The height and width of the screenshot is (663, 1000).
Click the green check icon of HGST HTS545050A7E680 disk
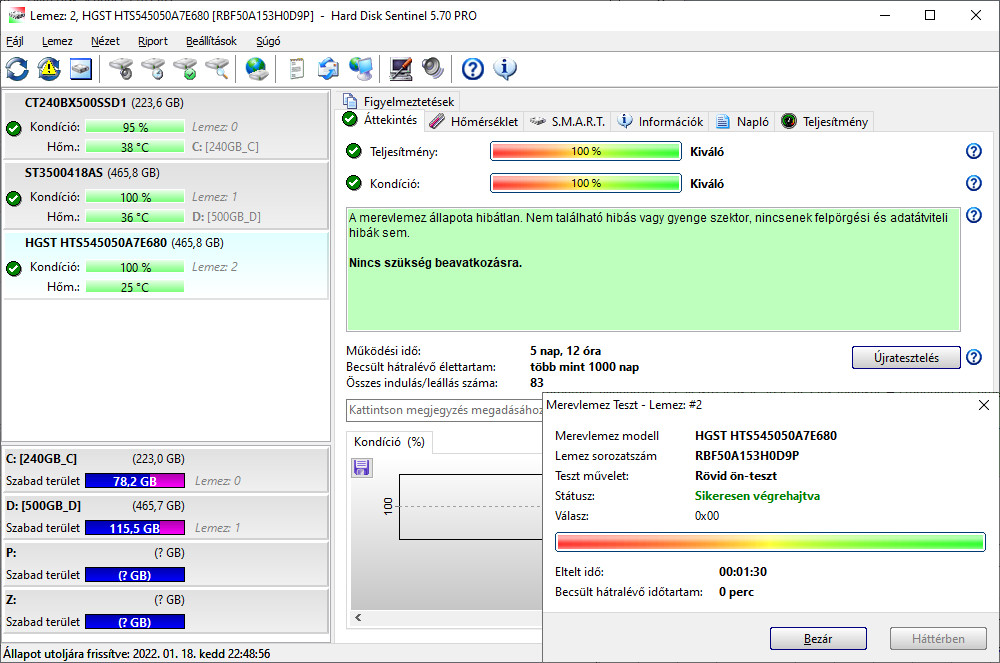(x=14, y=268)
